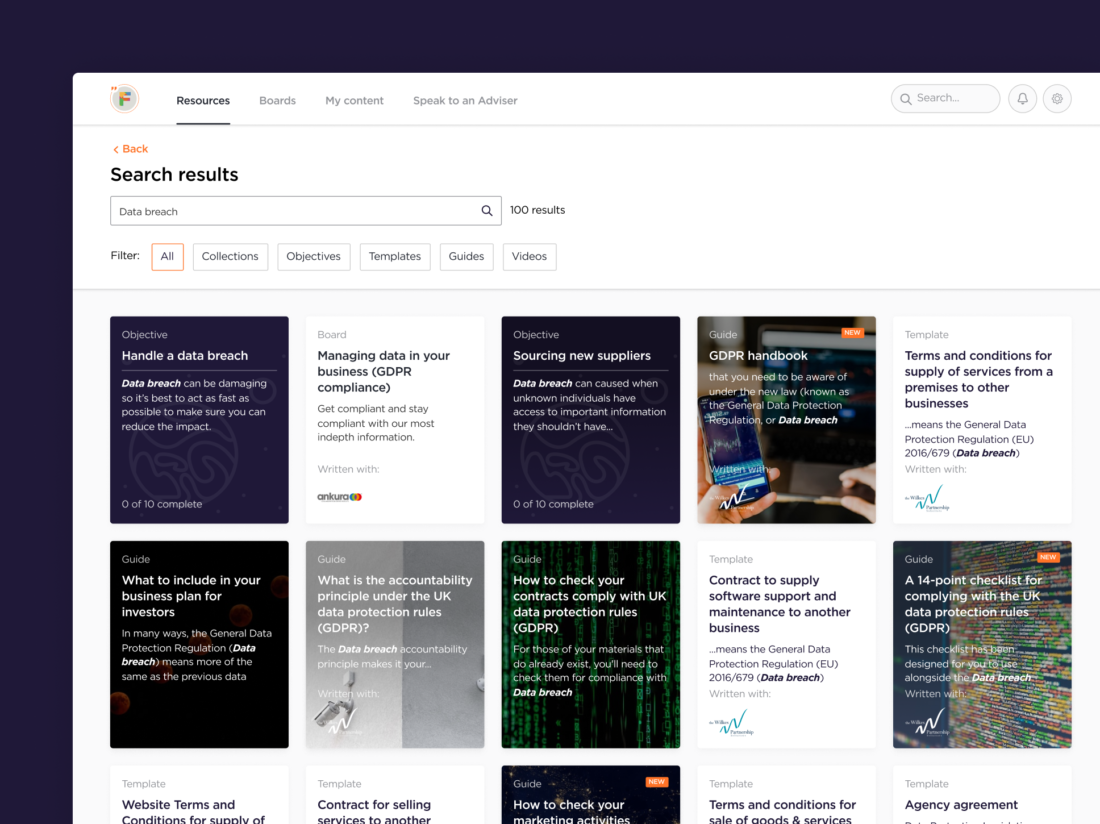
Task: Click the 'Search results' heading
Action: click(x=175, y=175)
